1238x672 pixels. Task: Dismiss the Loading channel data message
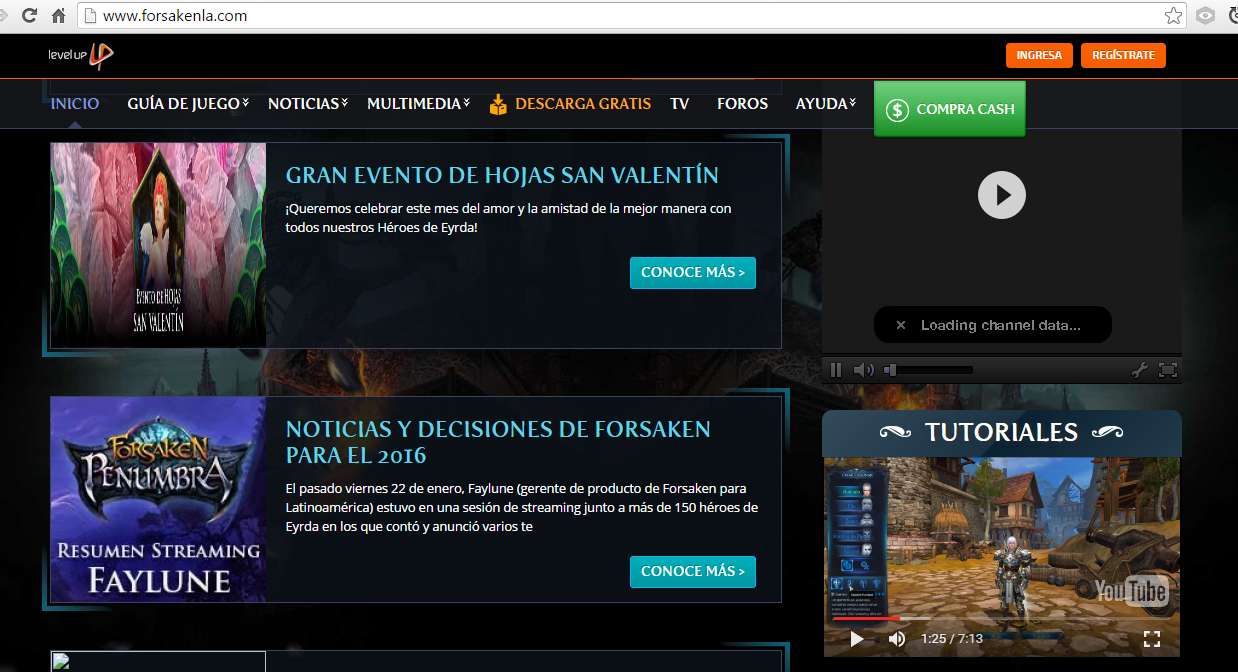[900, 325]
